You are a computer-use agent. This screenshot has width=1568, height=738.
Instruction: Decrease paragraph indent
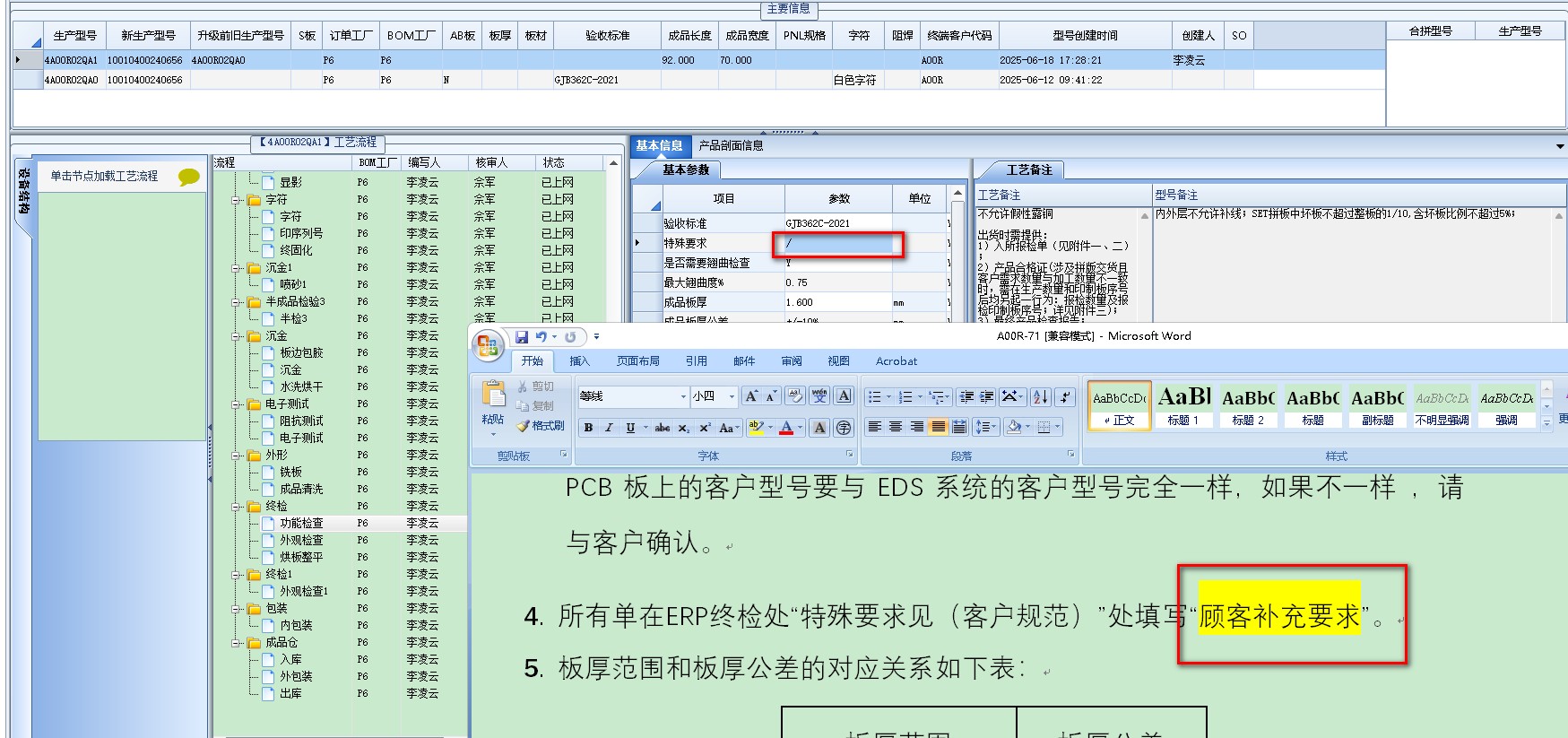[x=966, y=397]
